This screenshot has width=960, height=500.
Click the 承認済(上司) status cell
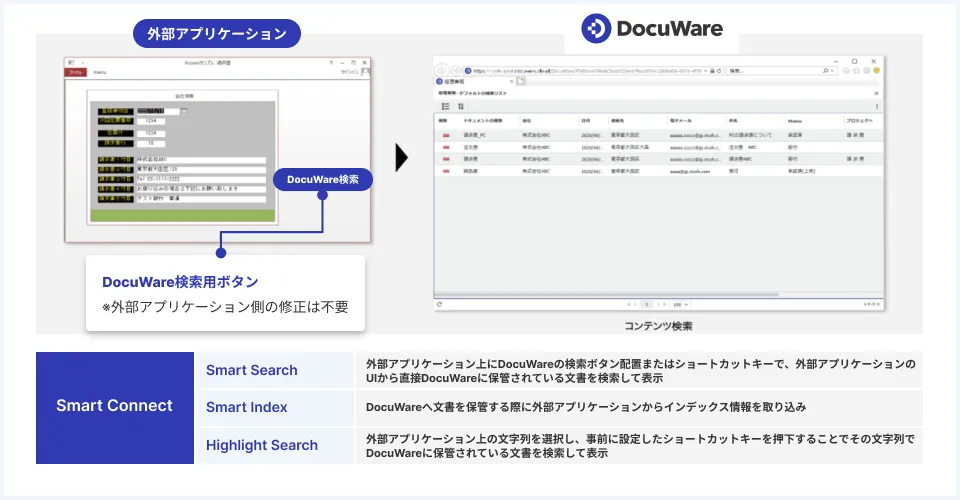click(x=801, y=171)
